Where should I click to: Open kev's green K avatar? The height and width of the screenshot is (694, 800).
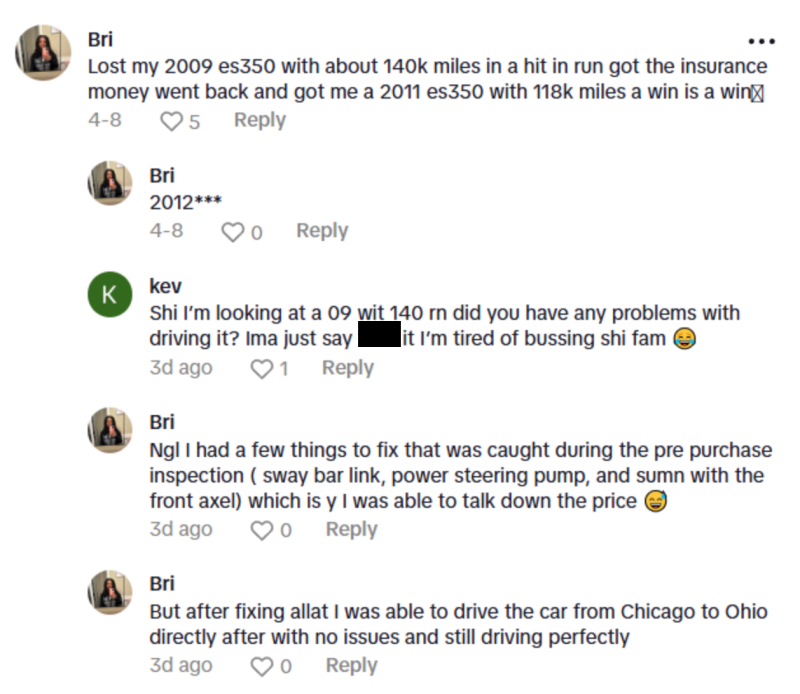pyautogui.click(x=110, y=296)
